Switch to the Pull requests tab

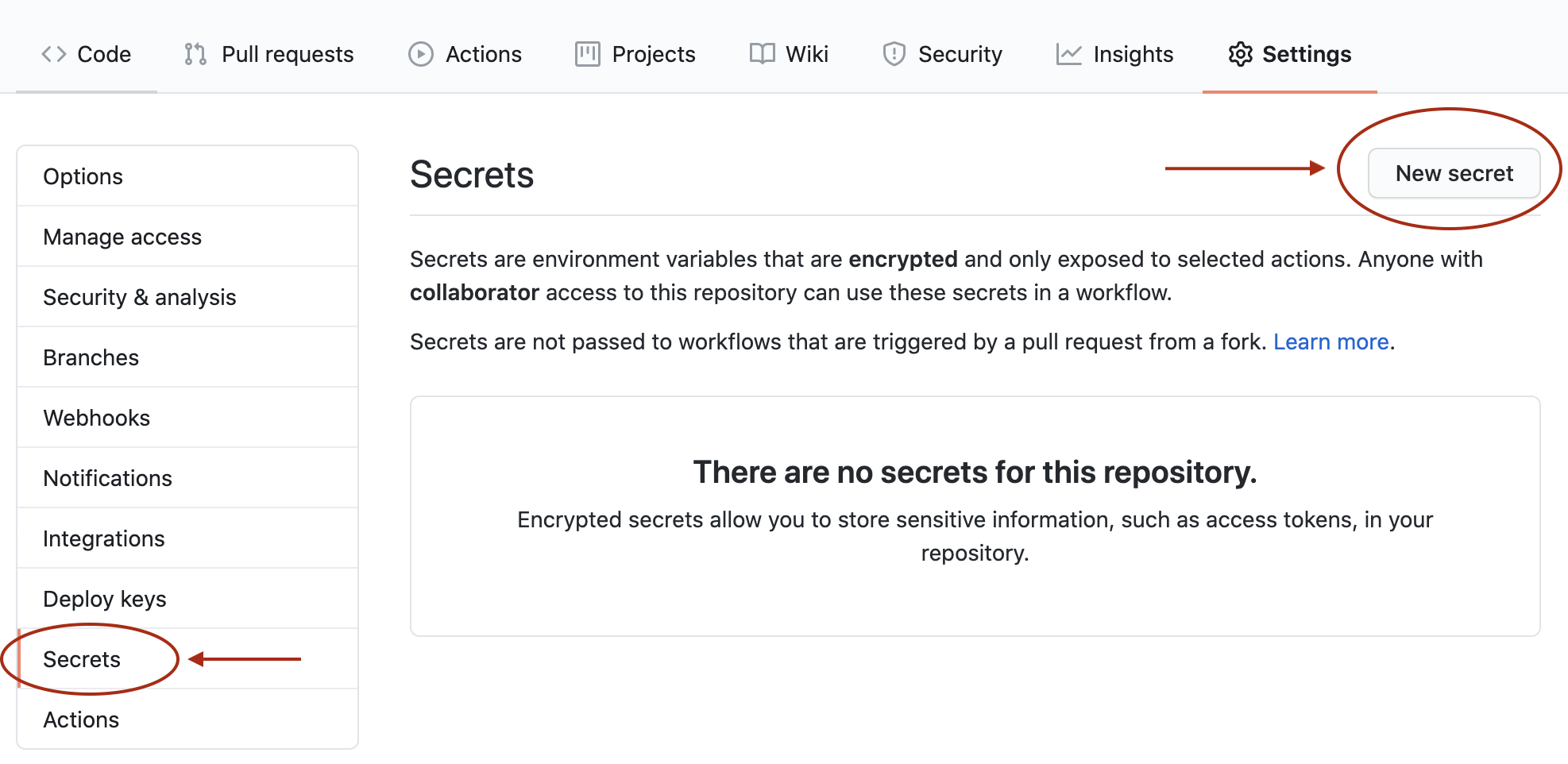point(288,54)
